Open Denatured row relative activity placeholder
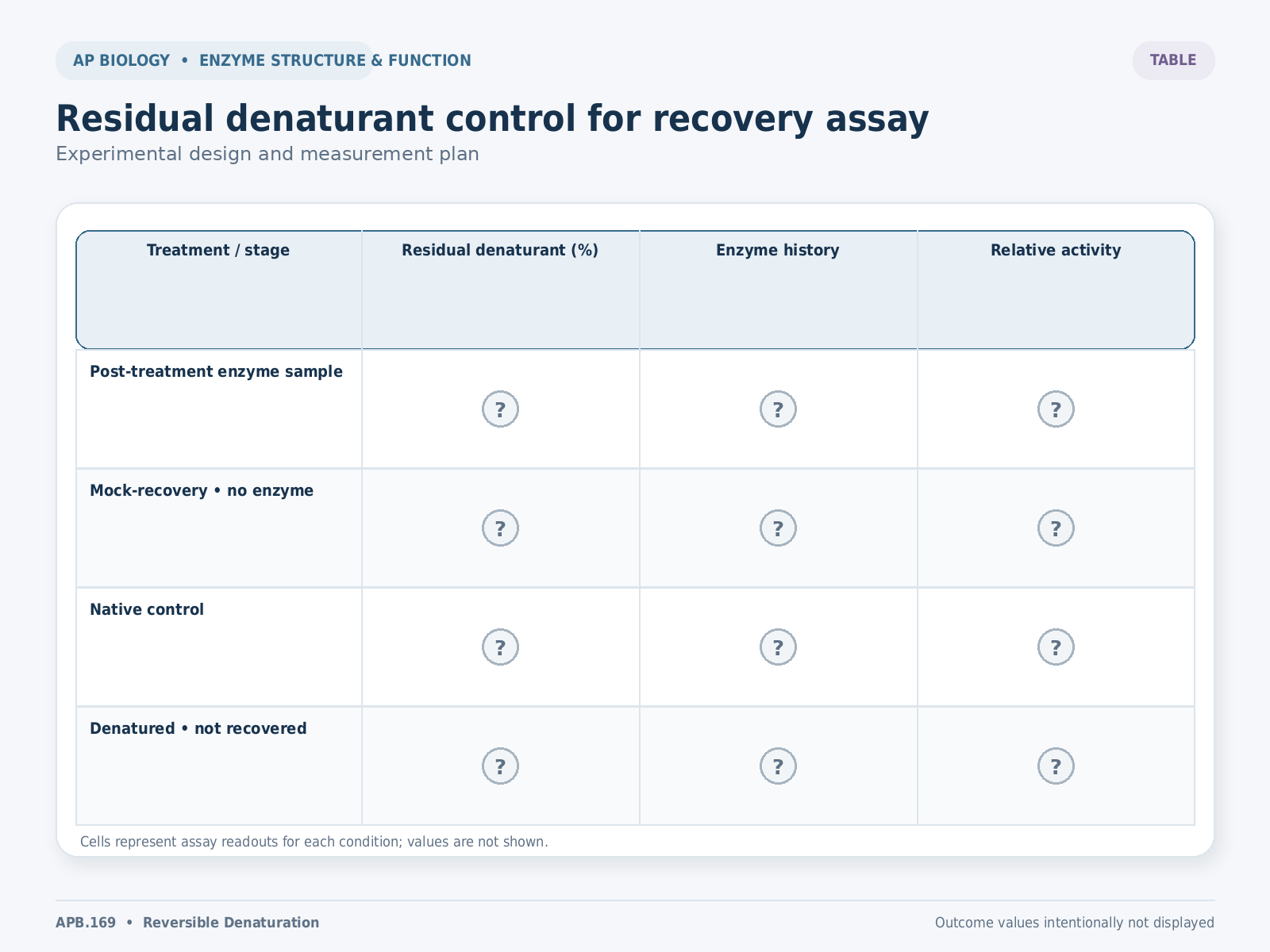This screenshot has height=952, width=1270. point(1056,766)
